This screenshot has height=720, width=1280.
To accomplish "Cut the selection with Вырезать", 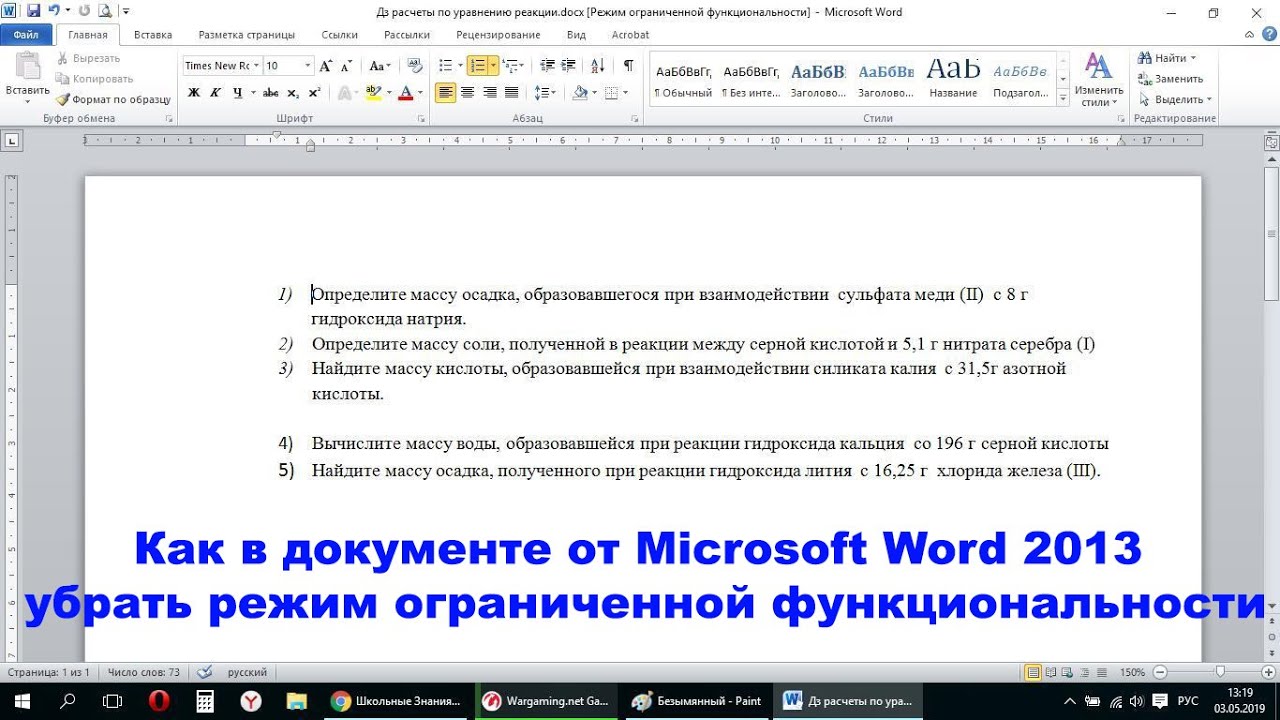I will [x=88, y=58].
